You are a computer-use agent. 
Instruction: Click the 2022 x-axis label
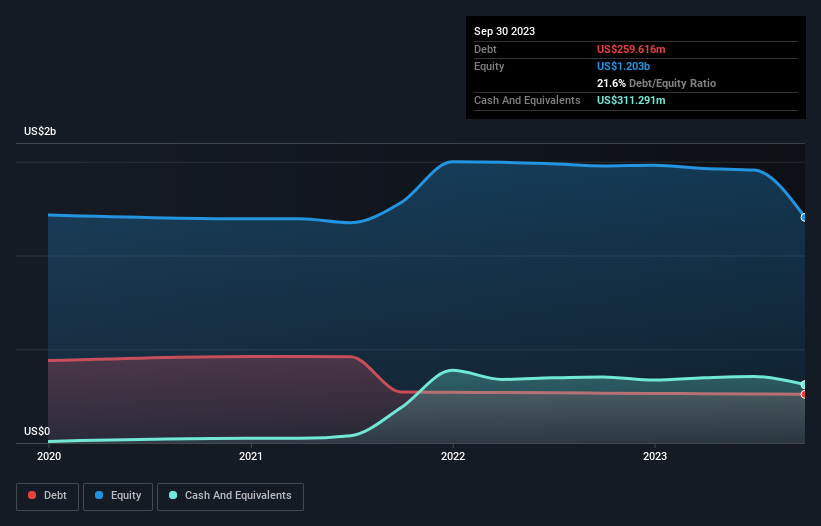[x=453, y=456]
